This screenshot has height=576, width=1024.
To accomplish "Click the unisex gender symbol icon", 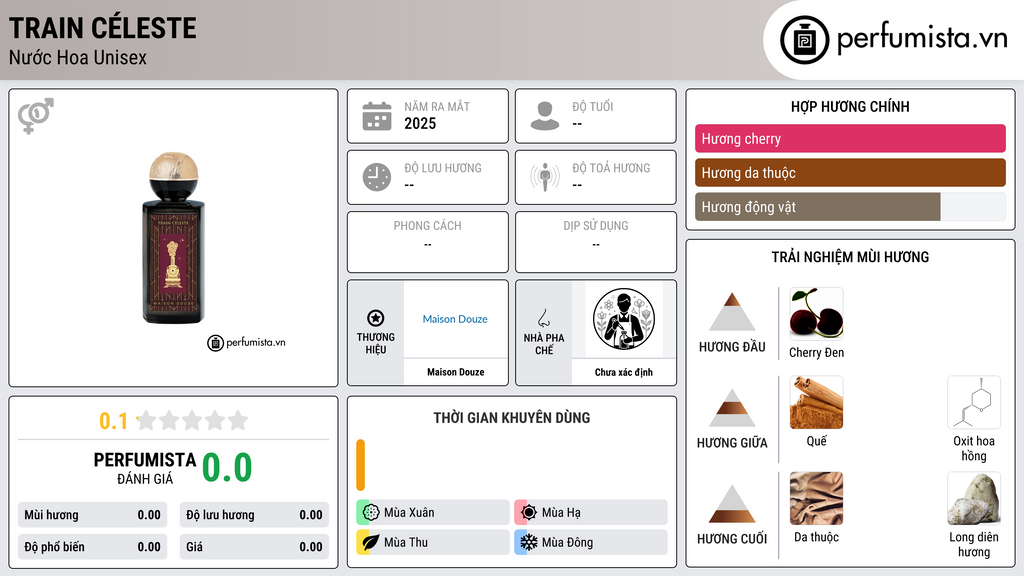I will (35, 116).
